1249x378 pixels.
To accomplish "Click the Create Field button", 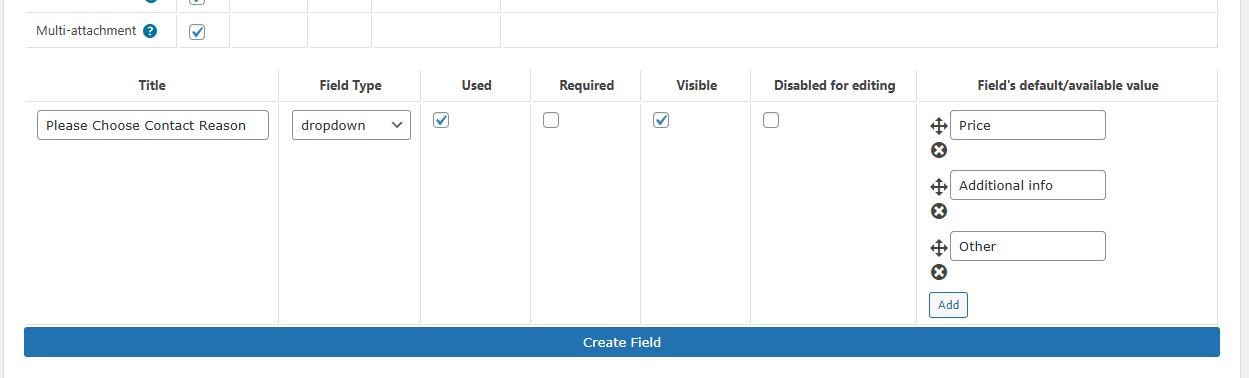I will click(x=622, y=342).
